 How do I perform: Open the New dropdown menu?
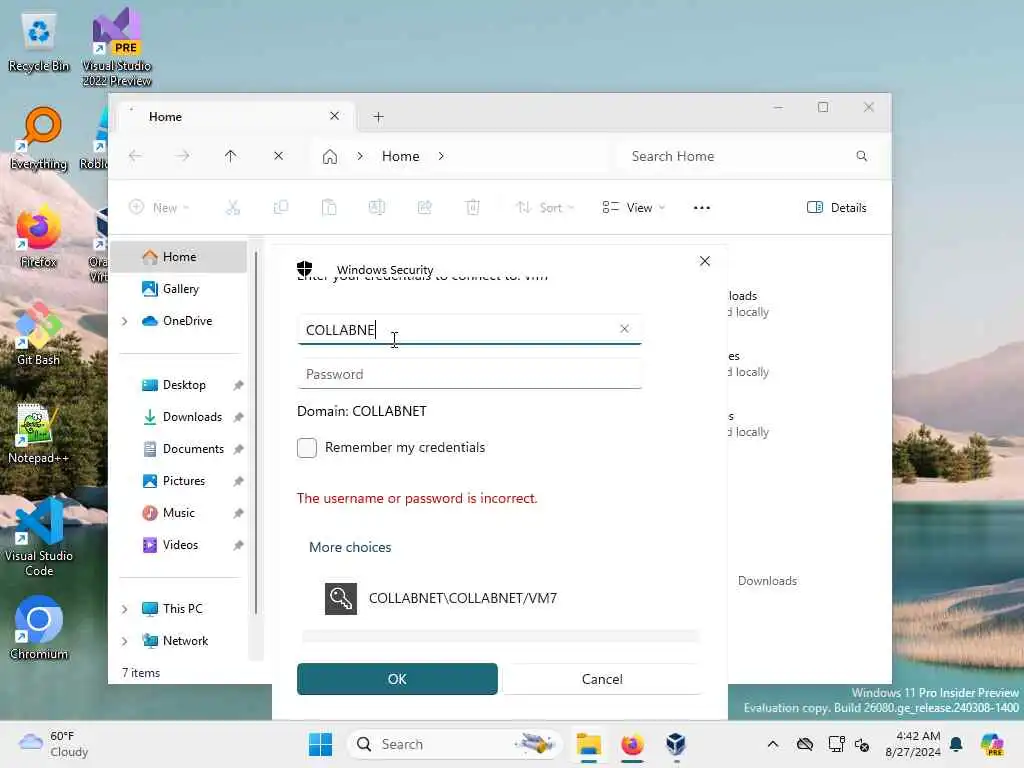coord(159,208)
